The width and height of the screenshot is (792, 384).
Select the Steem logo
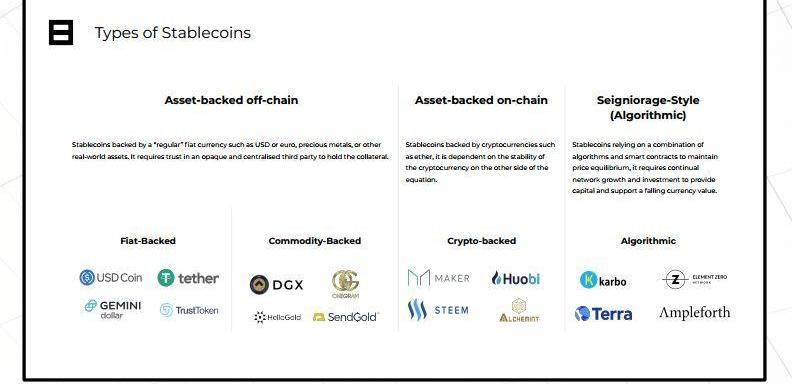tap(438, 310)
